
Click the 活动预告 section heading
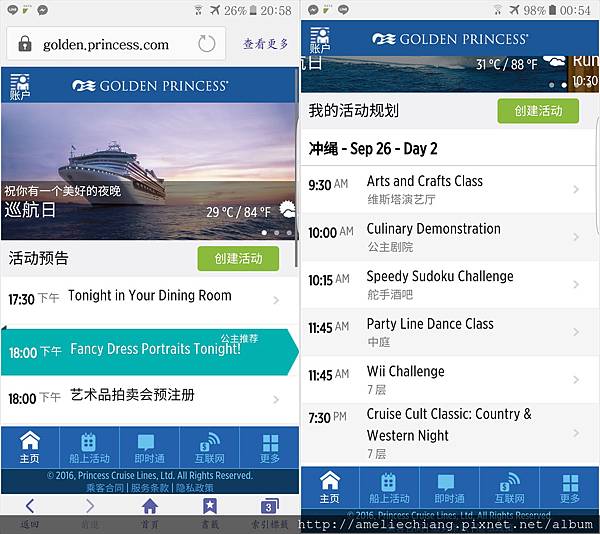tap(38, 258)
